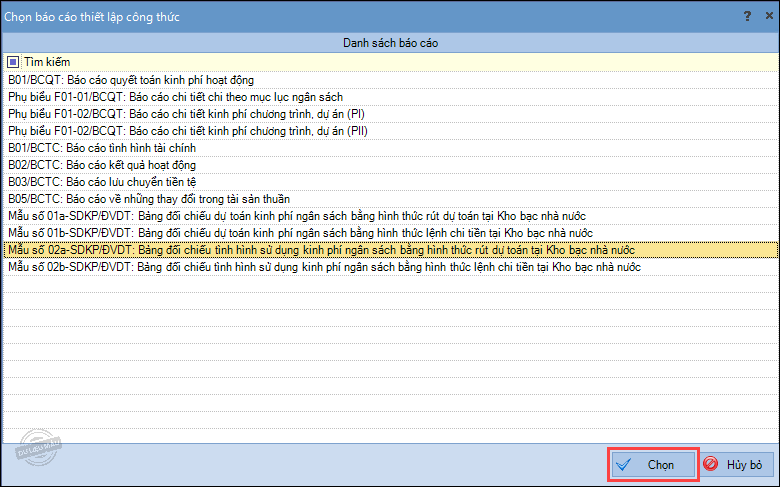Select B02/BCTC báo cáo kết quả hoạt động
This screenshot has height=487, width=780.
[390, 165]
